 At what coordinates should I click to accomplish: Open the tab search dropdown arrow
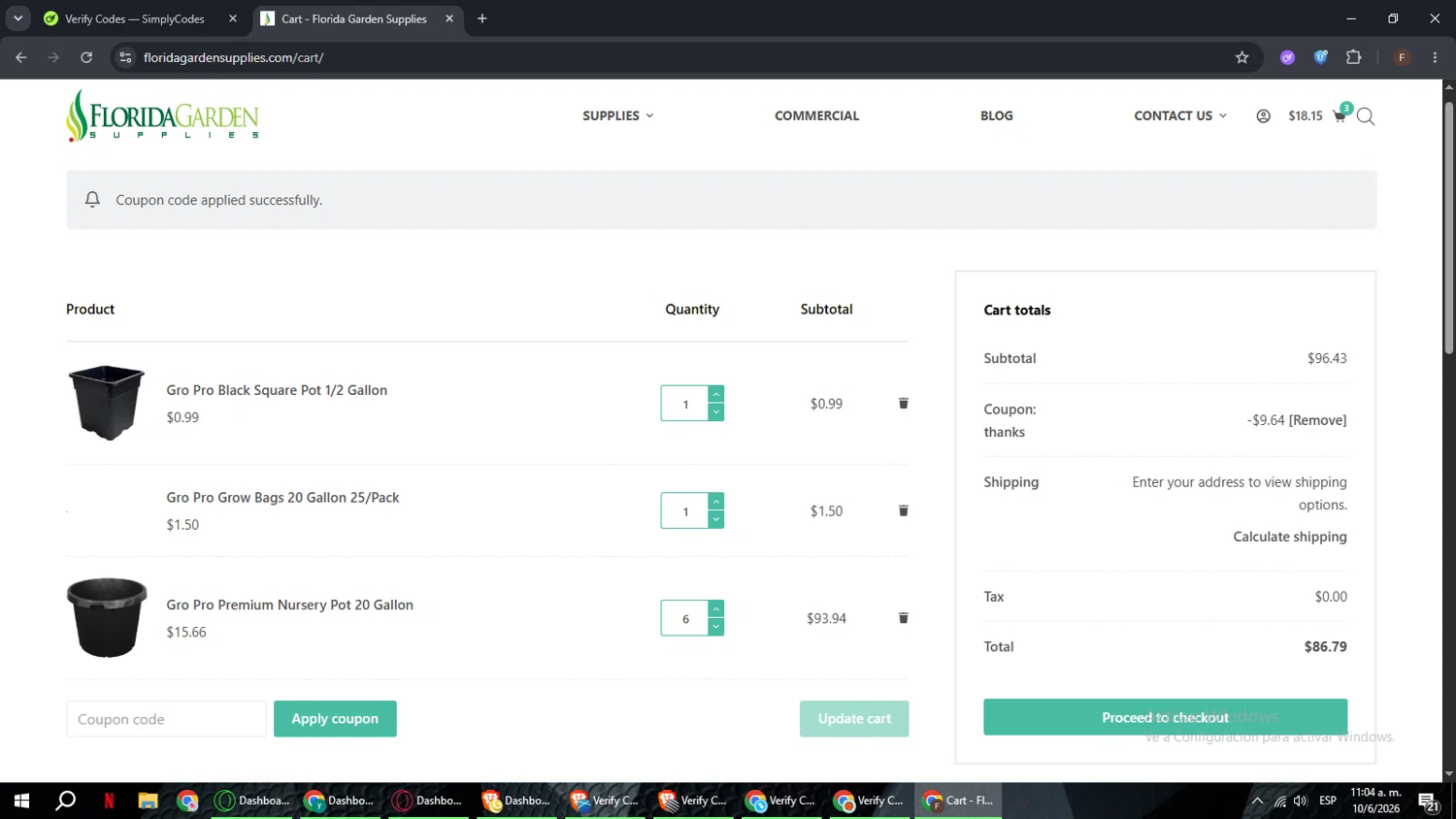pos(17,18)
